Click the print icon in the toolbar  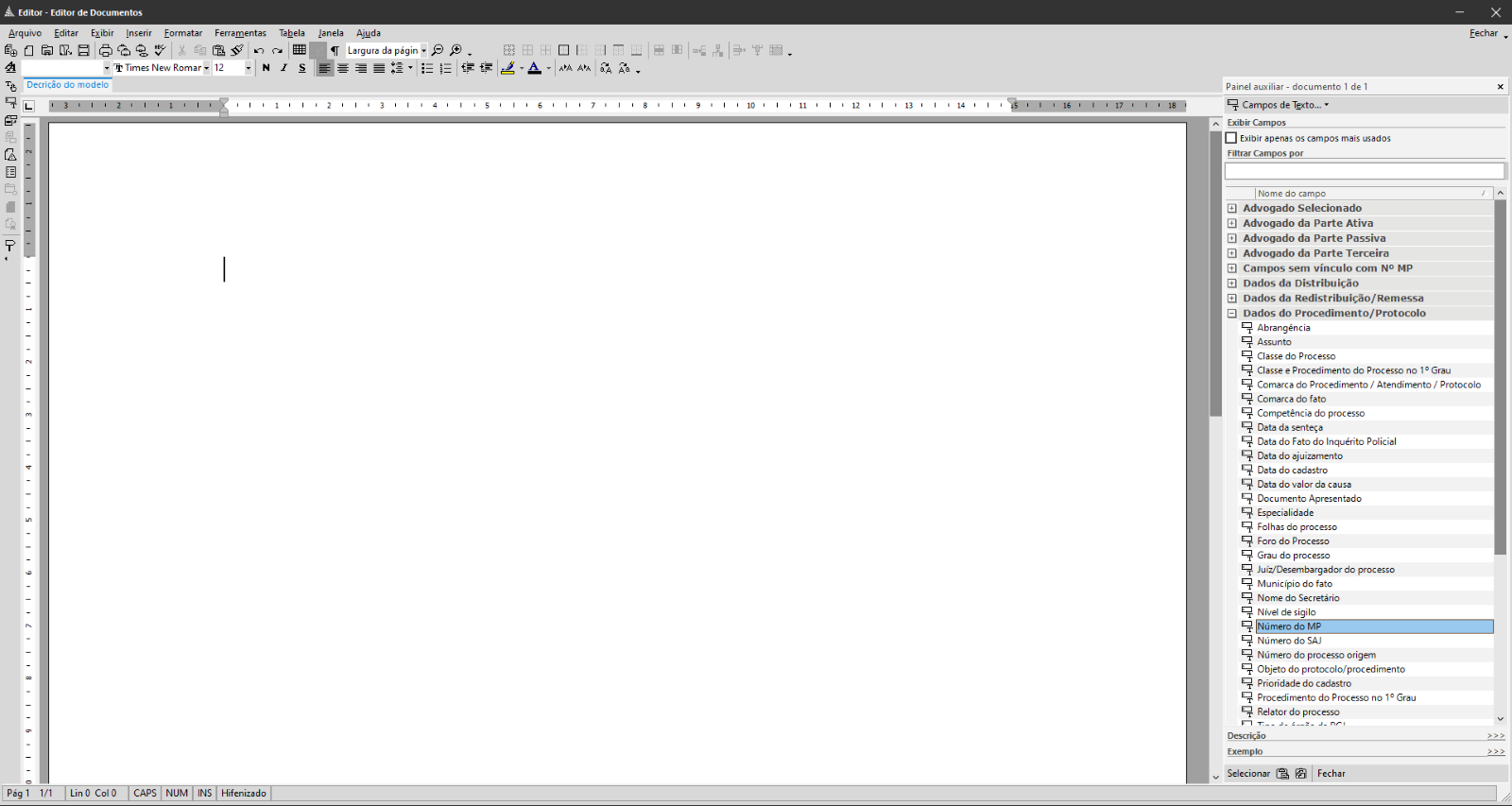[105, 50]
